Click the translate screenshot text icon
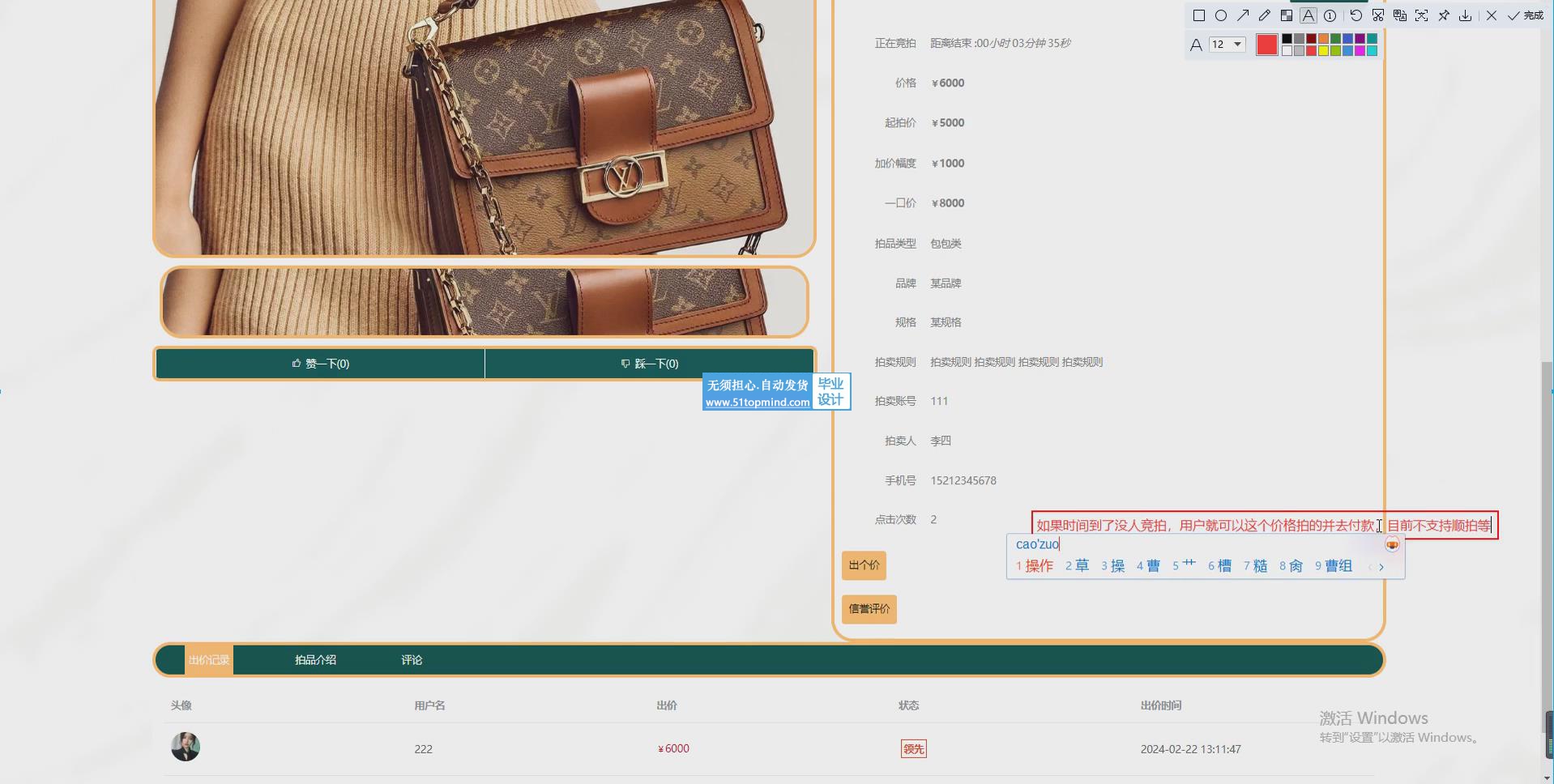Screen dimensions: 1554x784 1400,15
